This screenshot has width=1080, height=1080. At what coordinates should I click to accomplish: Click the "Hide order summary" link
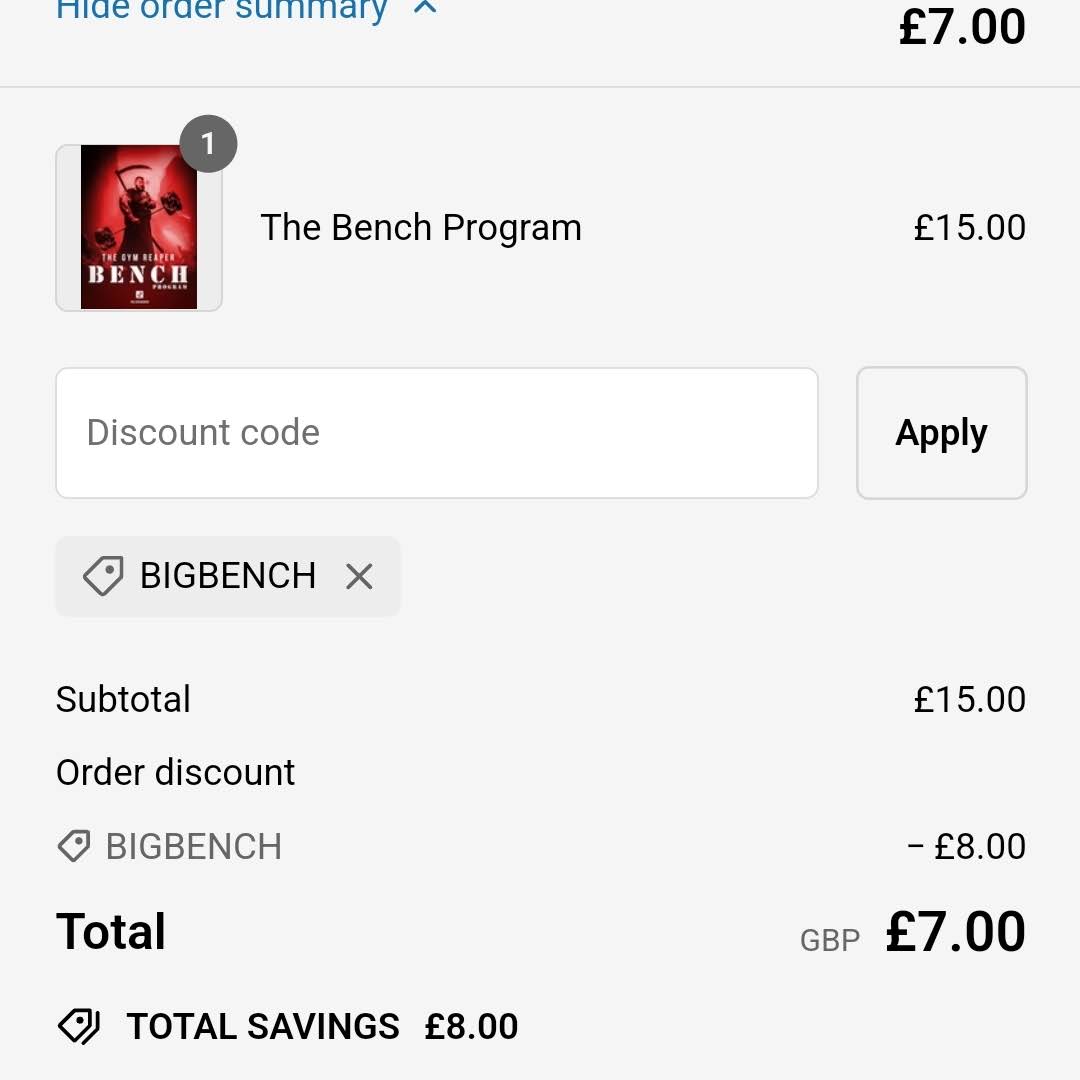(221, 9)
